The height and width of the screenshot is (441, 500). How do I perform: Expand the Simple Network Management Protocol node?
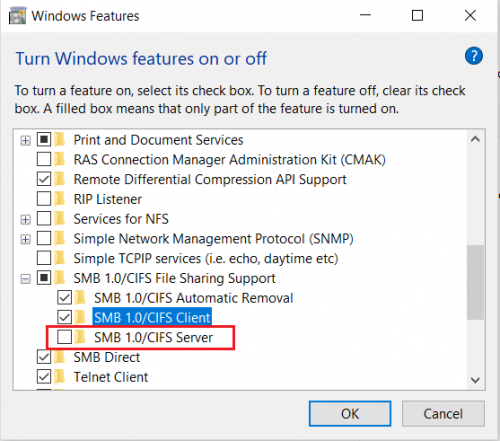tap(25, 239)
